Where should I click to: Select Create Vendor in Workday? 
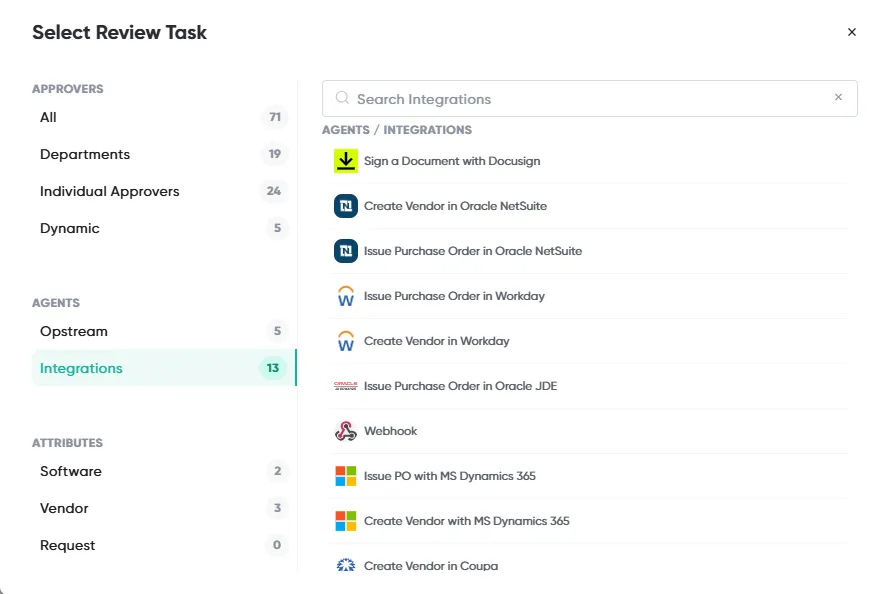click(x=589, y=341)
